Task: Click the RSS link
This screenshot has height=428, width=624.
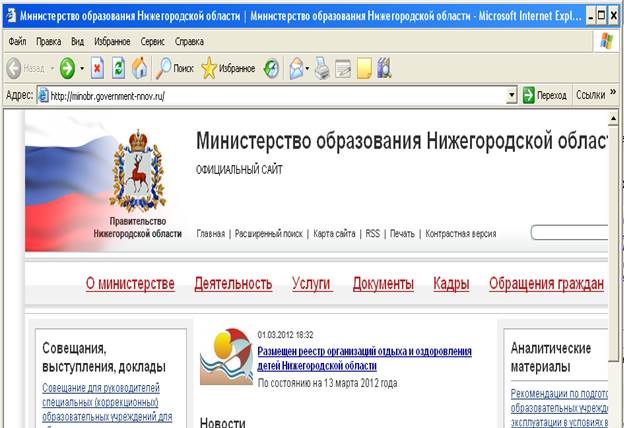Action: click(x=372, y=234)
